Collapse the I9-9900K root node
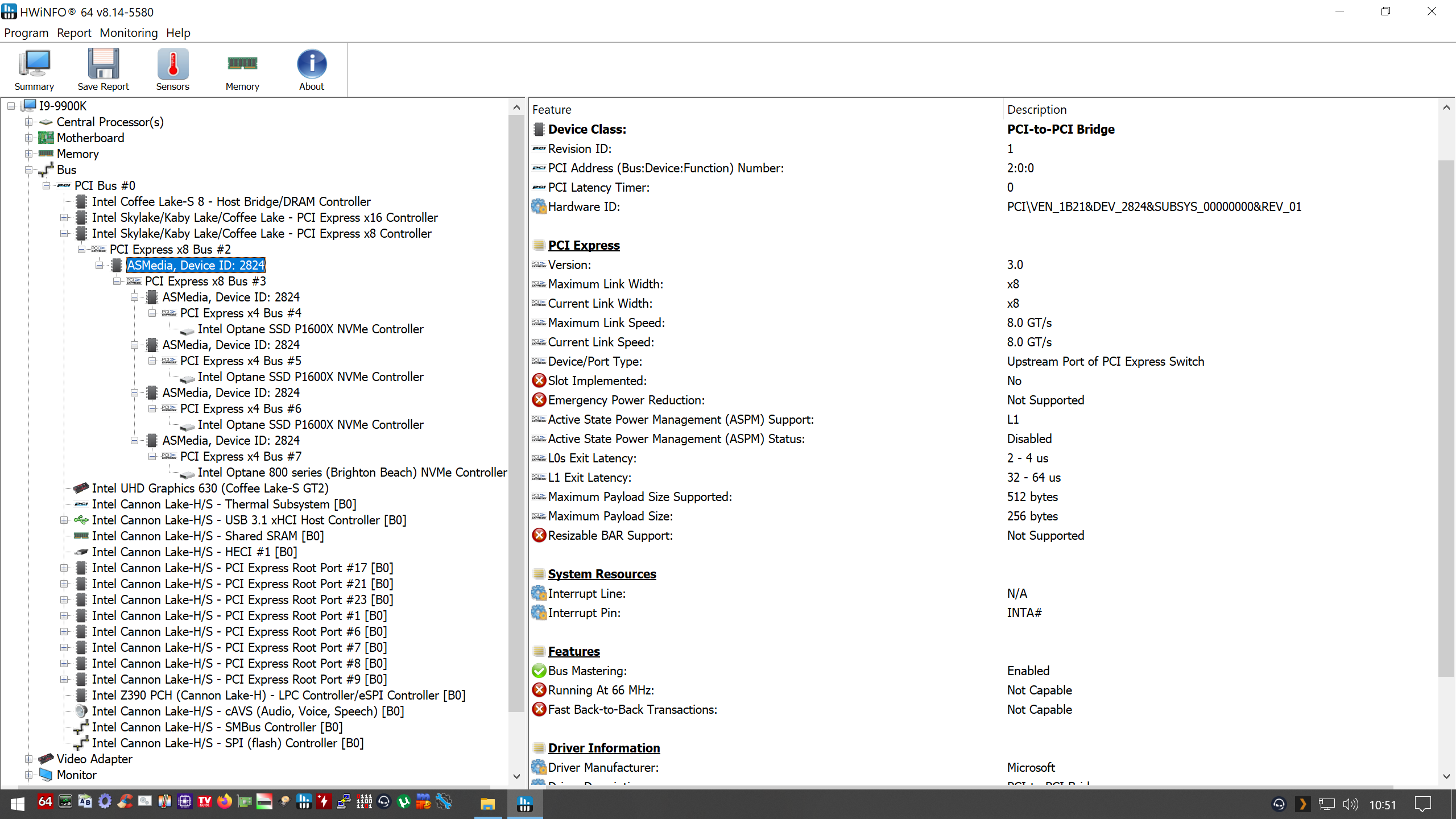1456x819 pixels. pos(11,106)
